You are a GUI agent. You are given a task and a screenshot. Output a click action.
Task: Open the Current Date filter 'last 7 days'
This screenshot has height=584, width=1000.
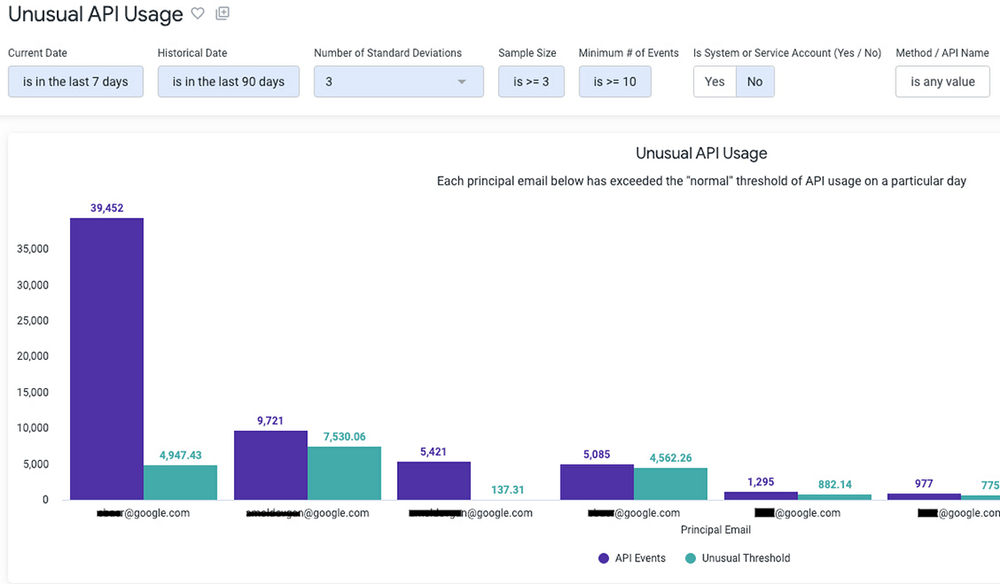tap(75, 82)
